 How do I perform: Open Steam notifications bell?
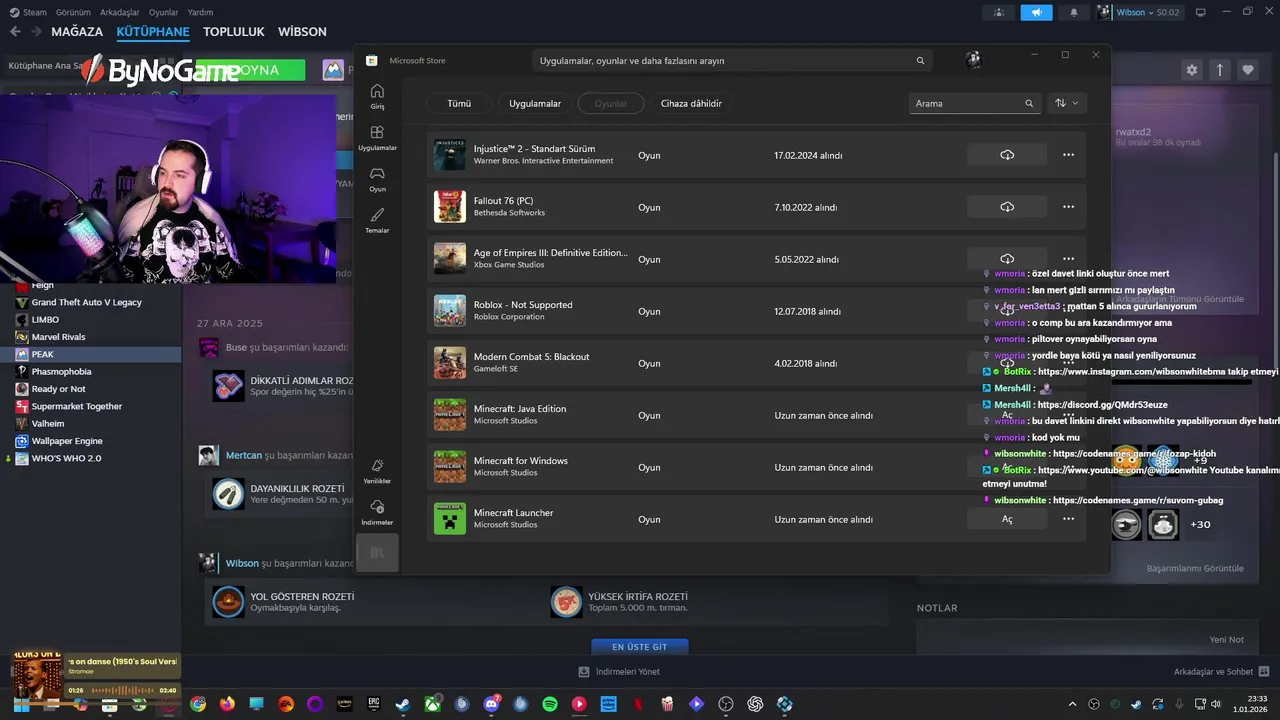[1074, 12]
